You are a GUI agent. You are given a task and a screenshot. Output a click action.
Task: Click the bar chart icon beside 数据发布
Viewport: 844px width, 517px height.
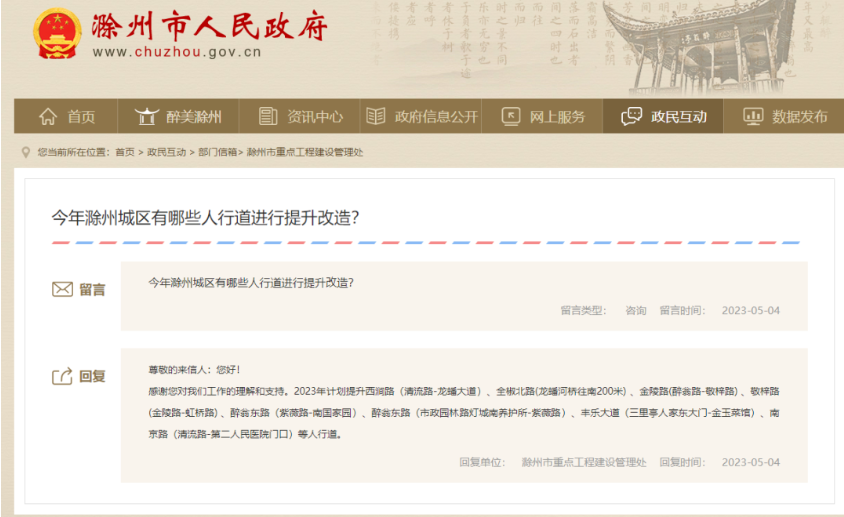click(753, 116)
